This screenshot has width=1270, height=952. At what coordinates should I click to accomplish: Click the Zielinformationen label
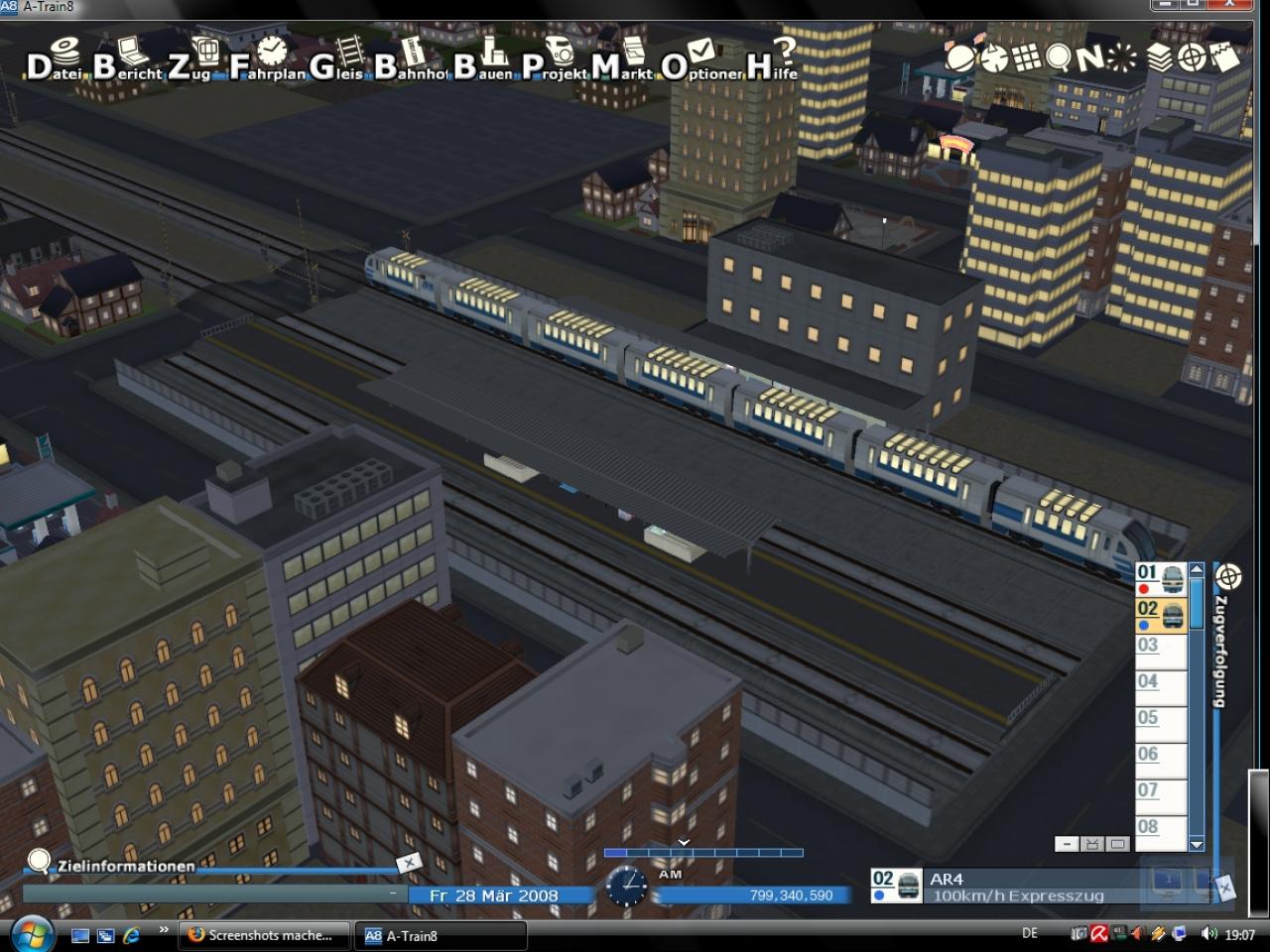126,866
